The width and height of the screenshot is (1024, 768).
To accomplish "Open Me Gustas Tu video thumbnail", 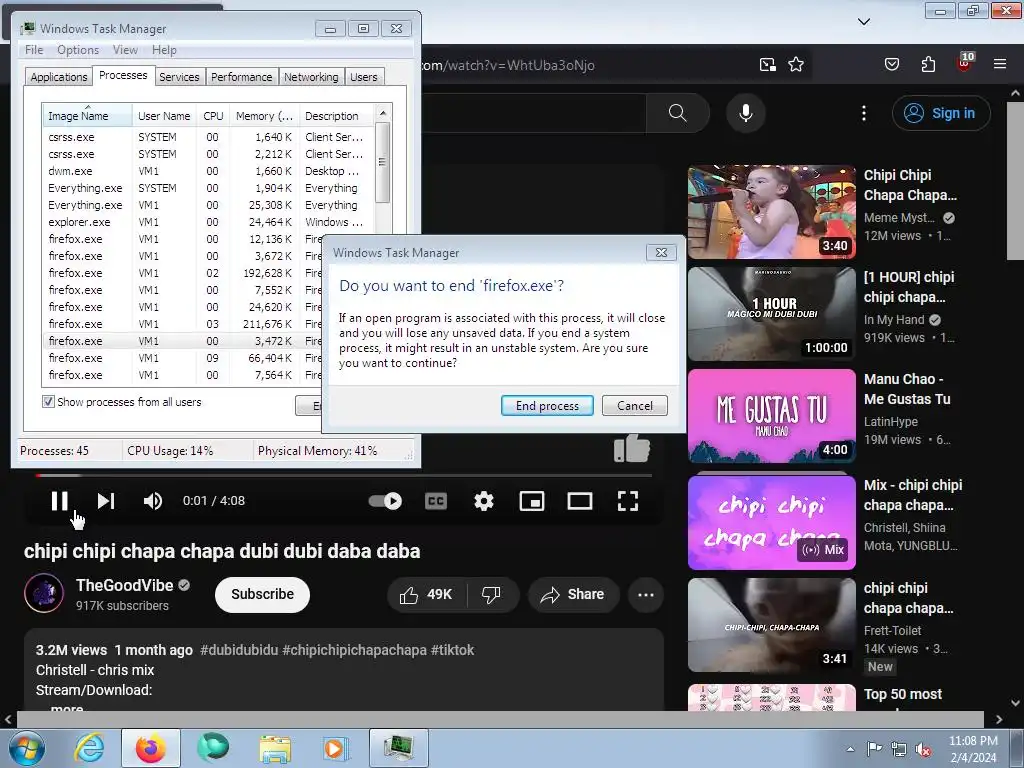I will click(771, 416).
